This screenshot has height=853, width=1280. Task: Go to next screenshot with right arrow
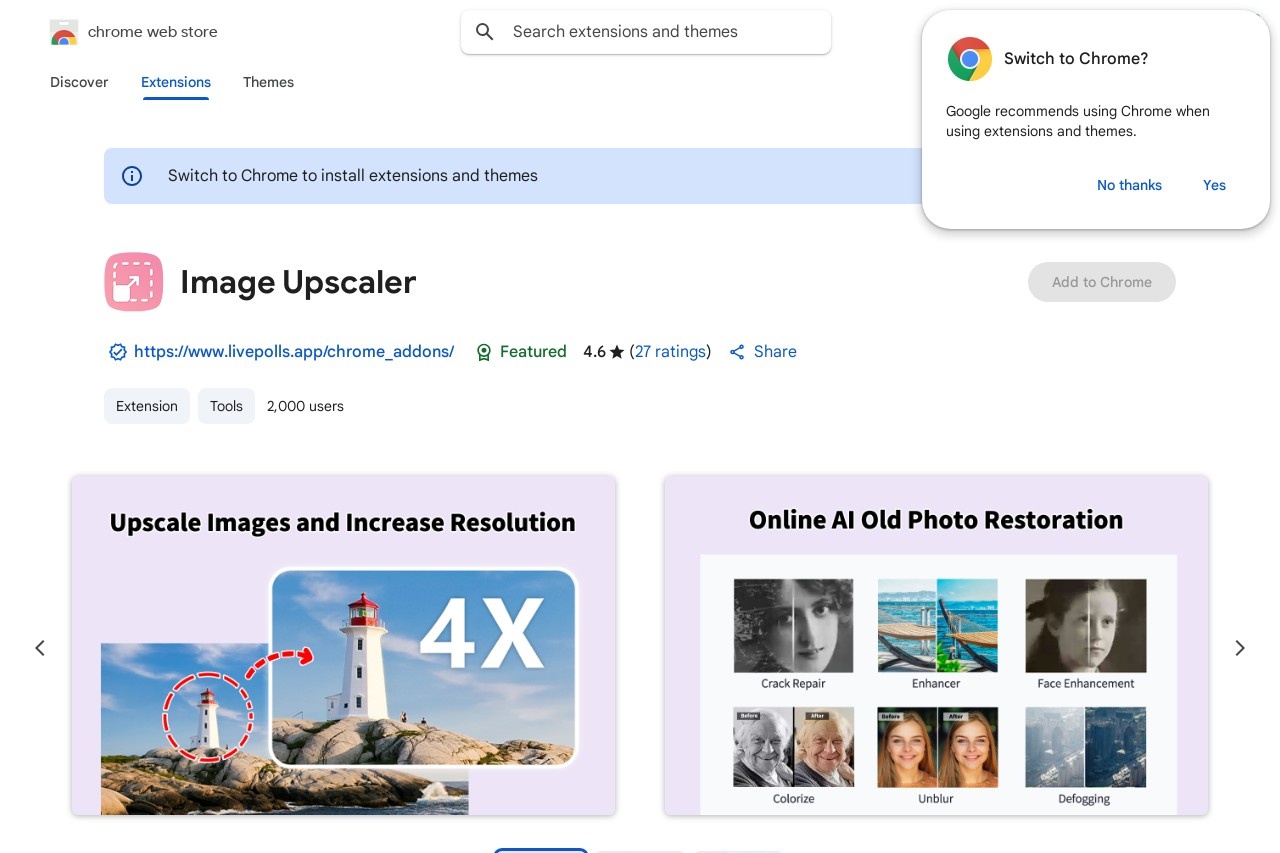pos(1240,648)
